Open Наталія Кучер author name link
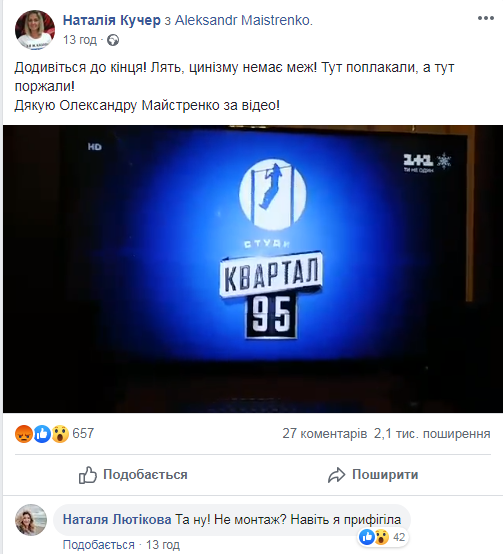This screenshot has height=554, width=503. (112, 20)
